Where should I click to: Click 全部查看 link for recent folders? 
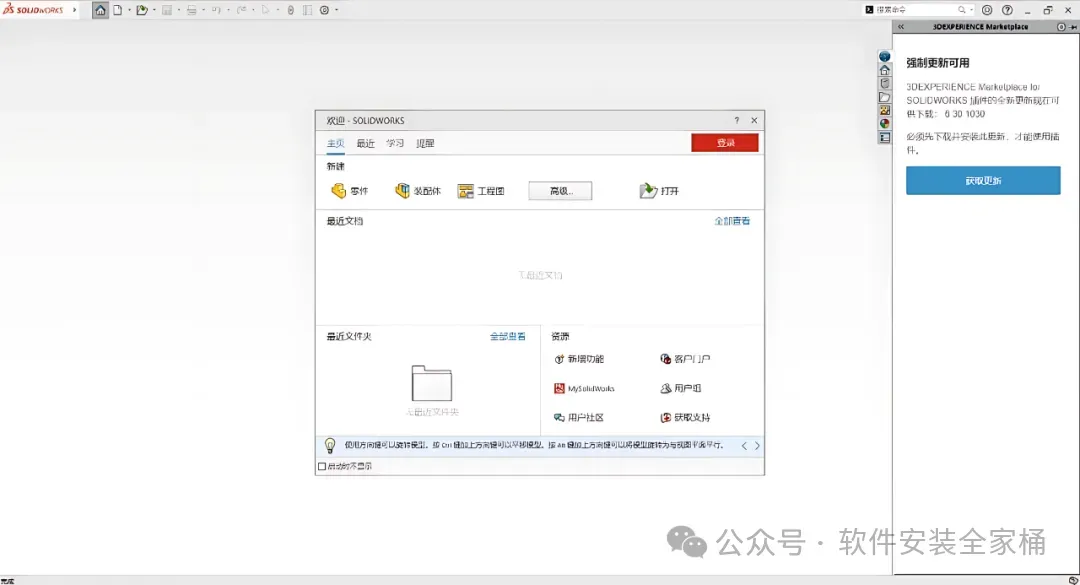pos(508,336)
